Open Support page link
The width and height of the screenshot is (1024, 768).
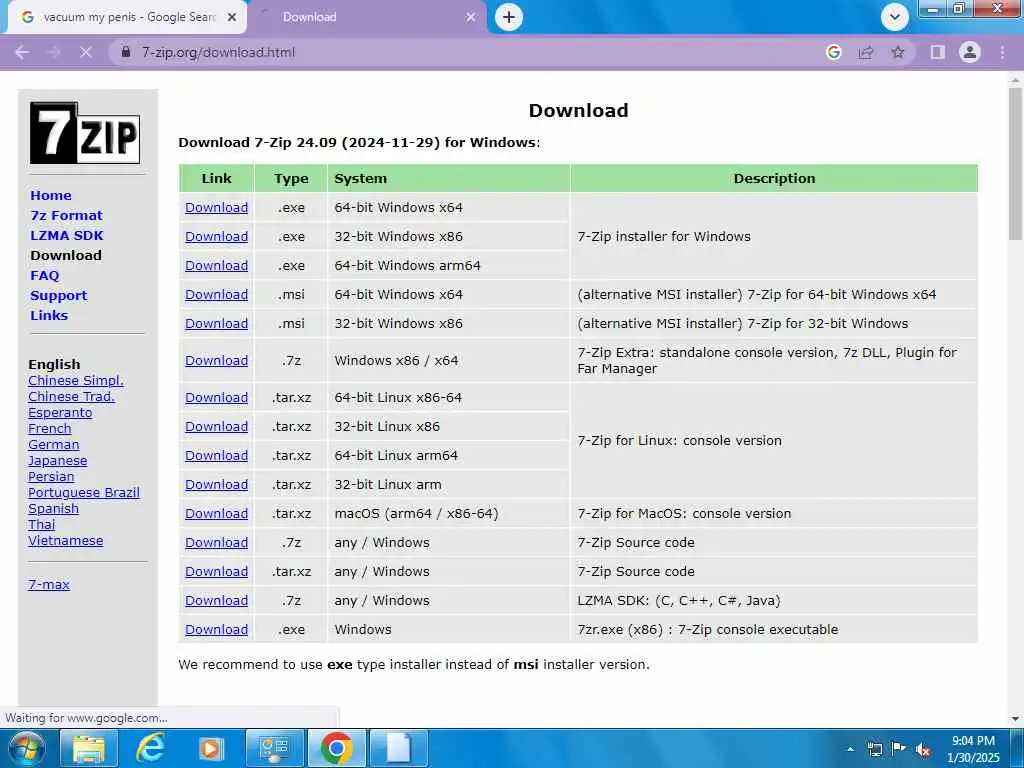coord(58,295)
